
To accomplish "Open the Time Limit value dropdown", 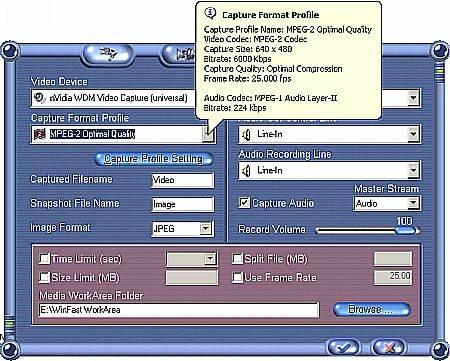I will [210, 259].
